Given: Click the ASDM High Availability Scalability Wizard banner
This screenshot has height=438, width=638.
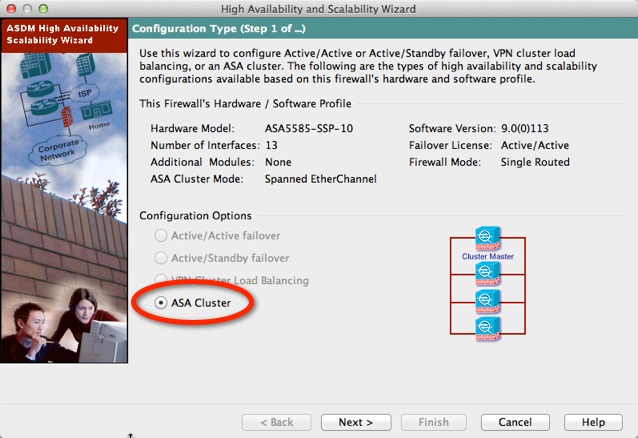Looking at the screenshot, I should click(x=64, y=35).
